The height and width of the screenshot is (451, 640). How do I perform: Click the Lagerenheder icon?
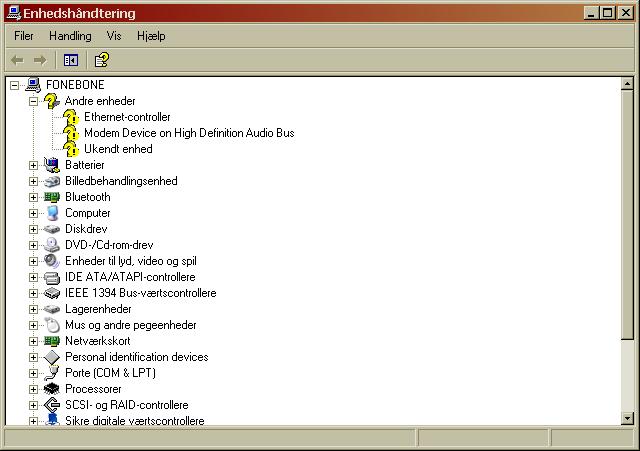pos(52,309)
